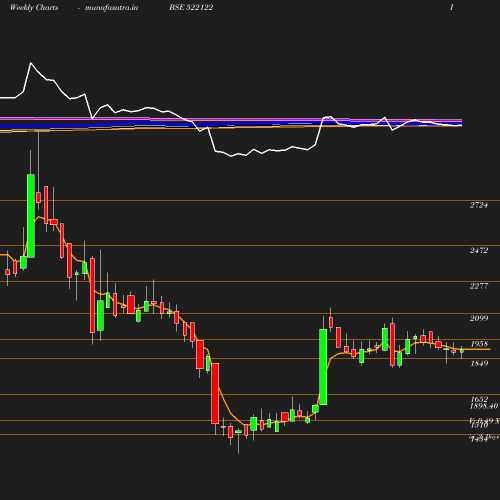Click the 1898.40 current price value

pyautogui.click(x=484, y=406)
